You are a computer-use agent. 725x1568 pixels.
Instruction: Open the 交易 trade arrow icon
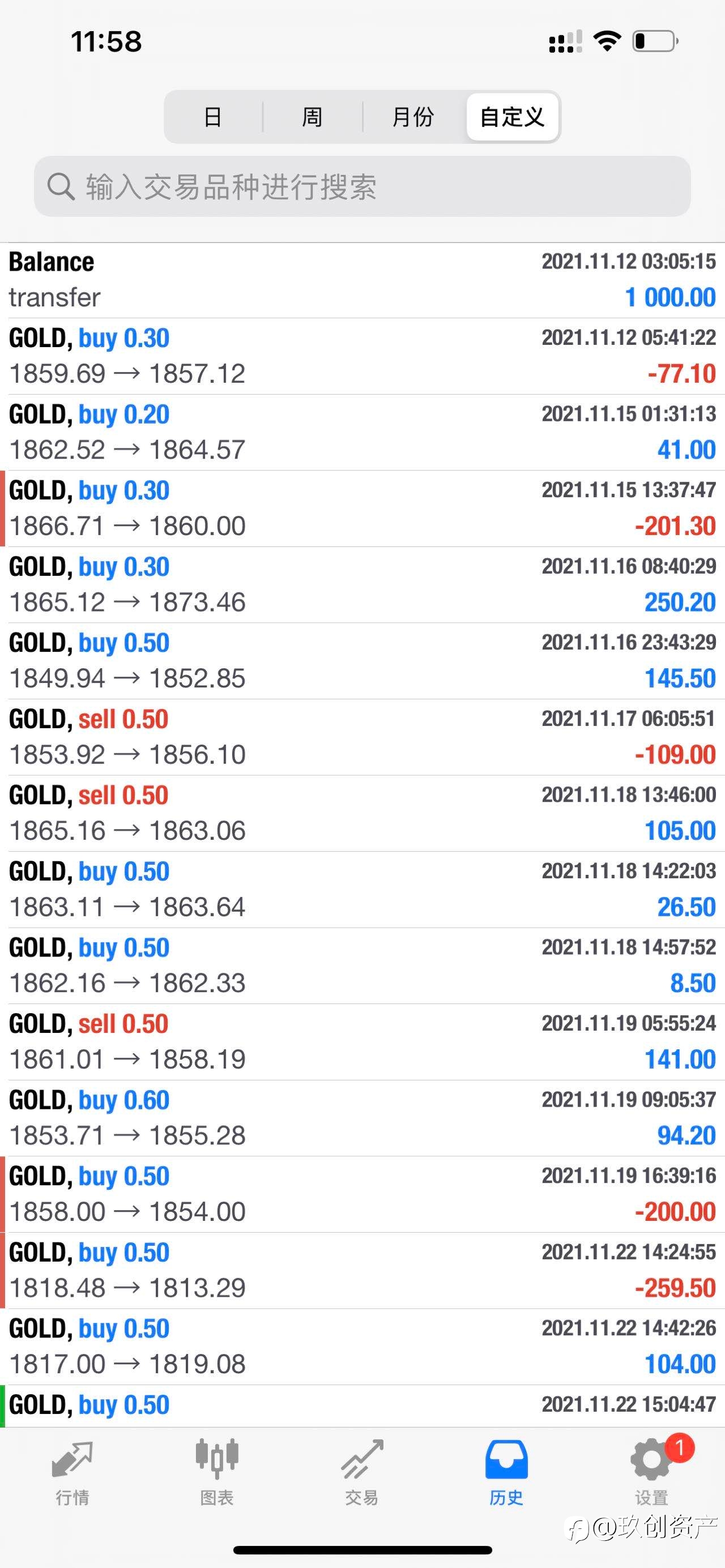(x=362, y=1459)
